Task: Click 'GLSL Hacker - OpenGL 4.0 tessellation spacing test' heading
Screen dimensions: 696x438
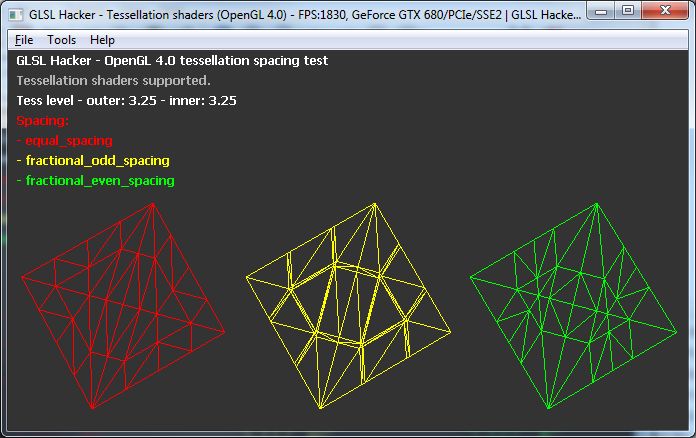Action: point(172,60)
